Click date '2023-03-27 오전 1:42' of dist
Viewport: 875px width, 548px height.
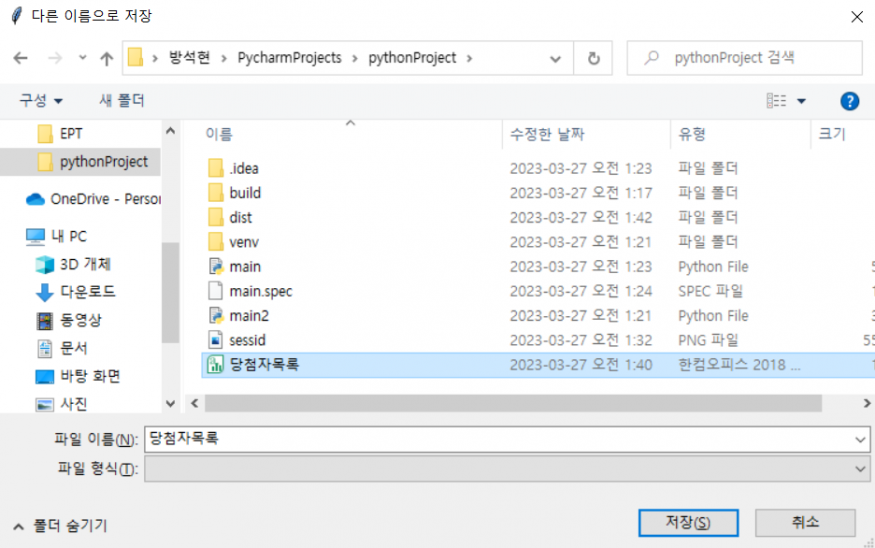pyautogui.click(x=581, y=217)
